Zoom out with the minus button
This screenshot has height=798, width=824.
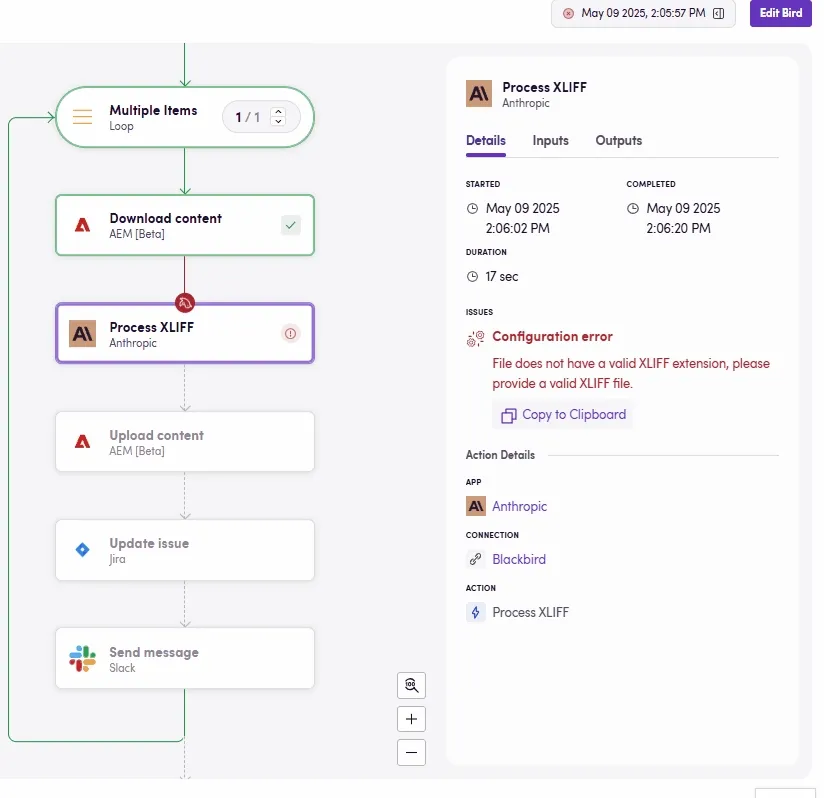(411, 752)
